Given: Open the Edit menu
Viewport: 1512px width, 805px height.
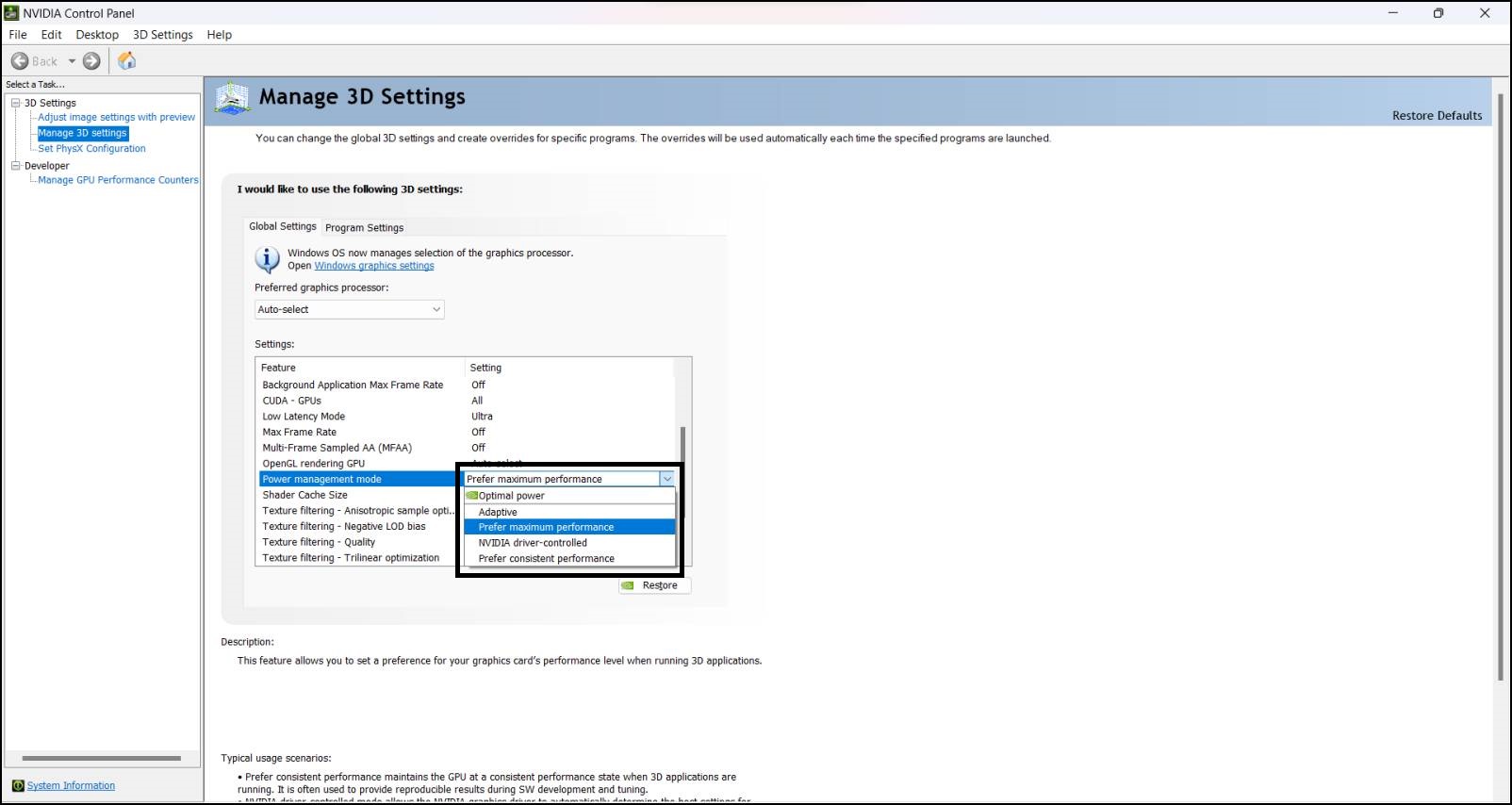Looking at the screenshot, I should (52, 35).
